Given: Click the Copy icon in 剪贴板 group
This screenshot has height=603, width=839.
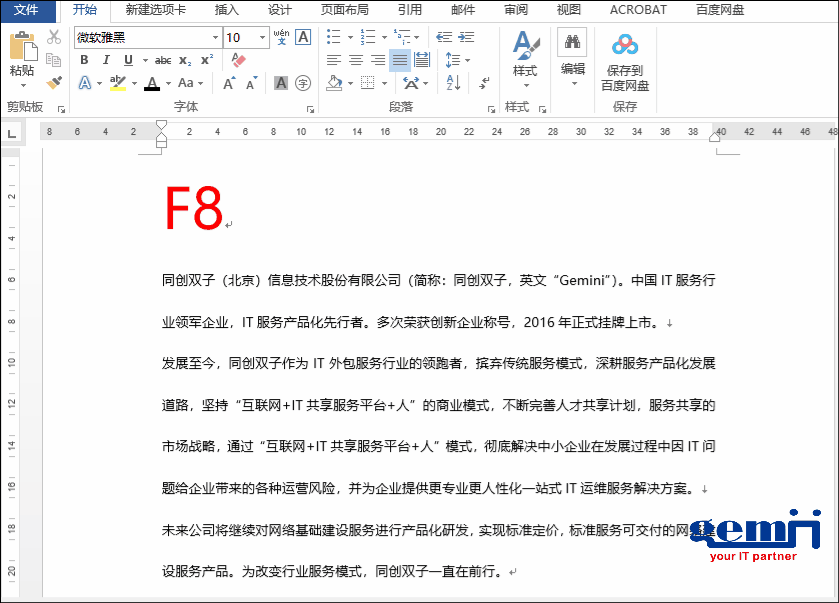Looking at the screenshot, I should (x=54, y=59).
